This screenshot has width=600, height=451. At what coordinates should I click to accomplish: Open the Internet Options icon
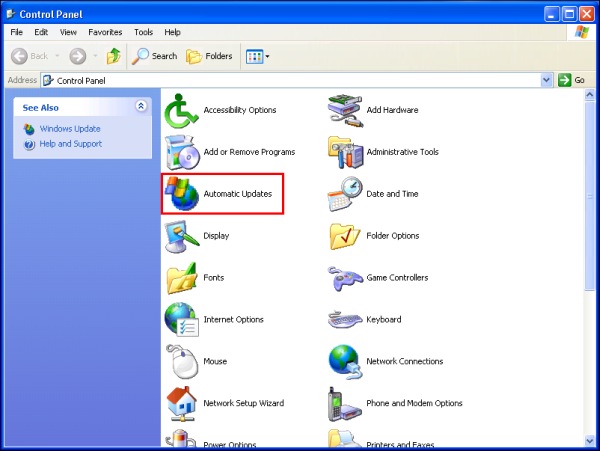coord(182,320)
